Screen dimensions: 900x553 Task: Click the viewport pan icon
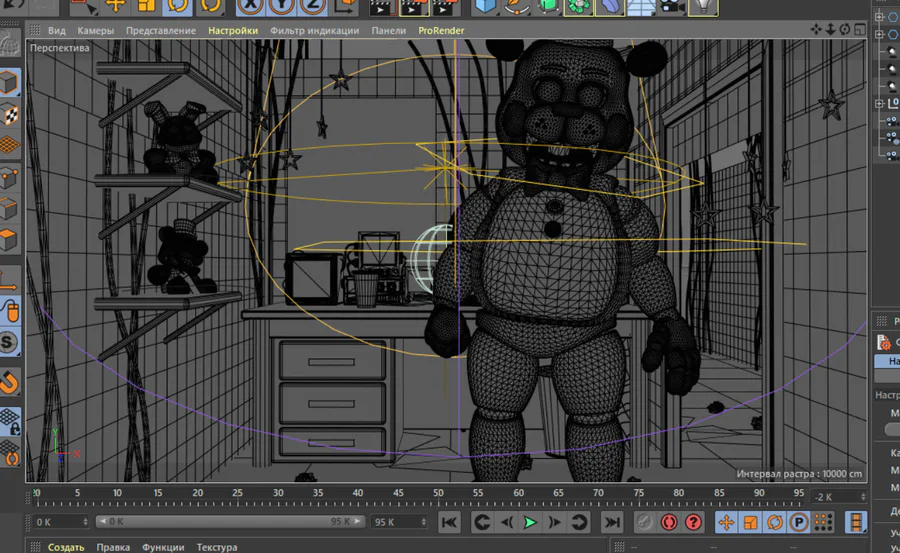point(816,29)
